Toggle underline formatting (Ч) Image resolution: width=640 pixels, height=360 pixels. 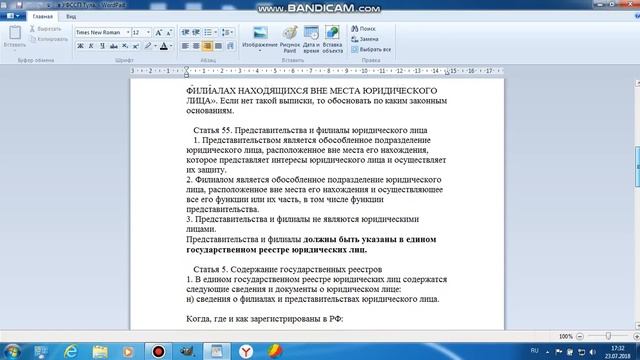click(x=102, y=46)
